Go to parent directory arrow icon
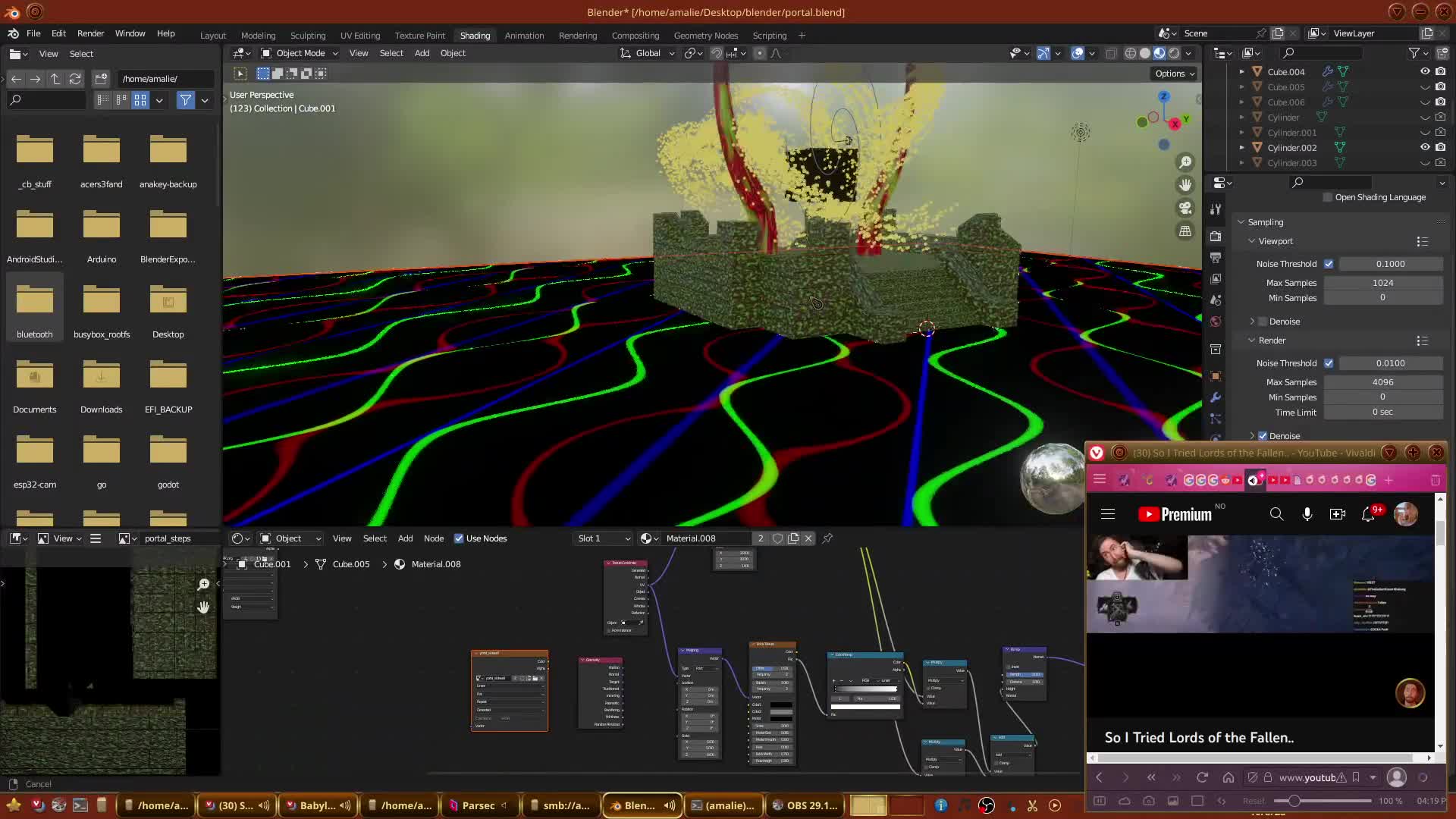Image resolution: width=1456 pixels, height=819 pixels. point(55,79)
